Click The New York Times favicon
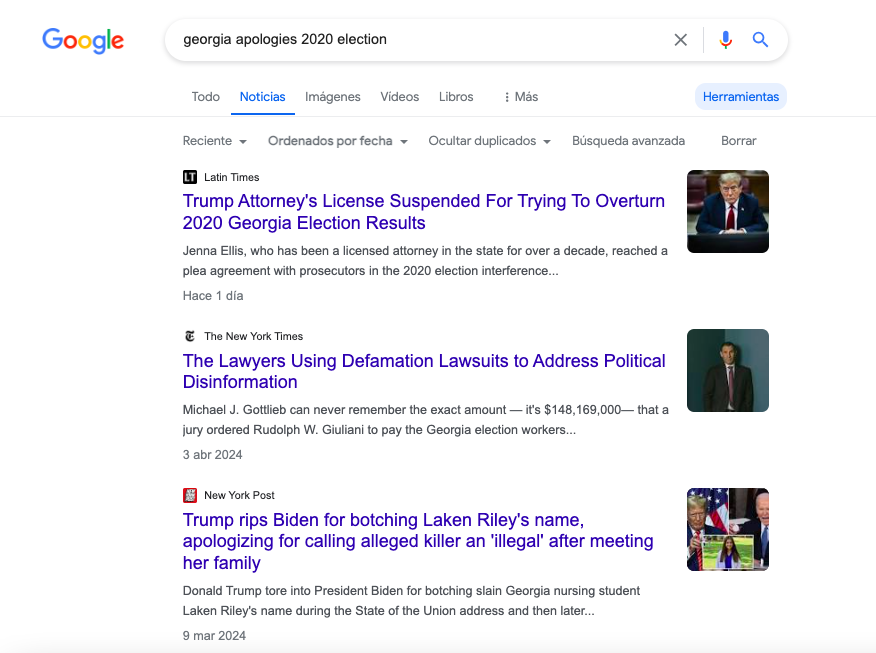 190,336
